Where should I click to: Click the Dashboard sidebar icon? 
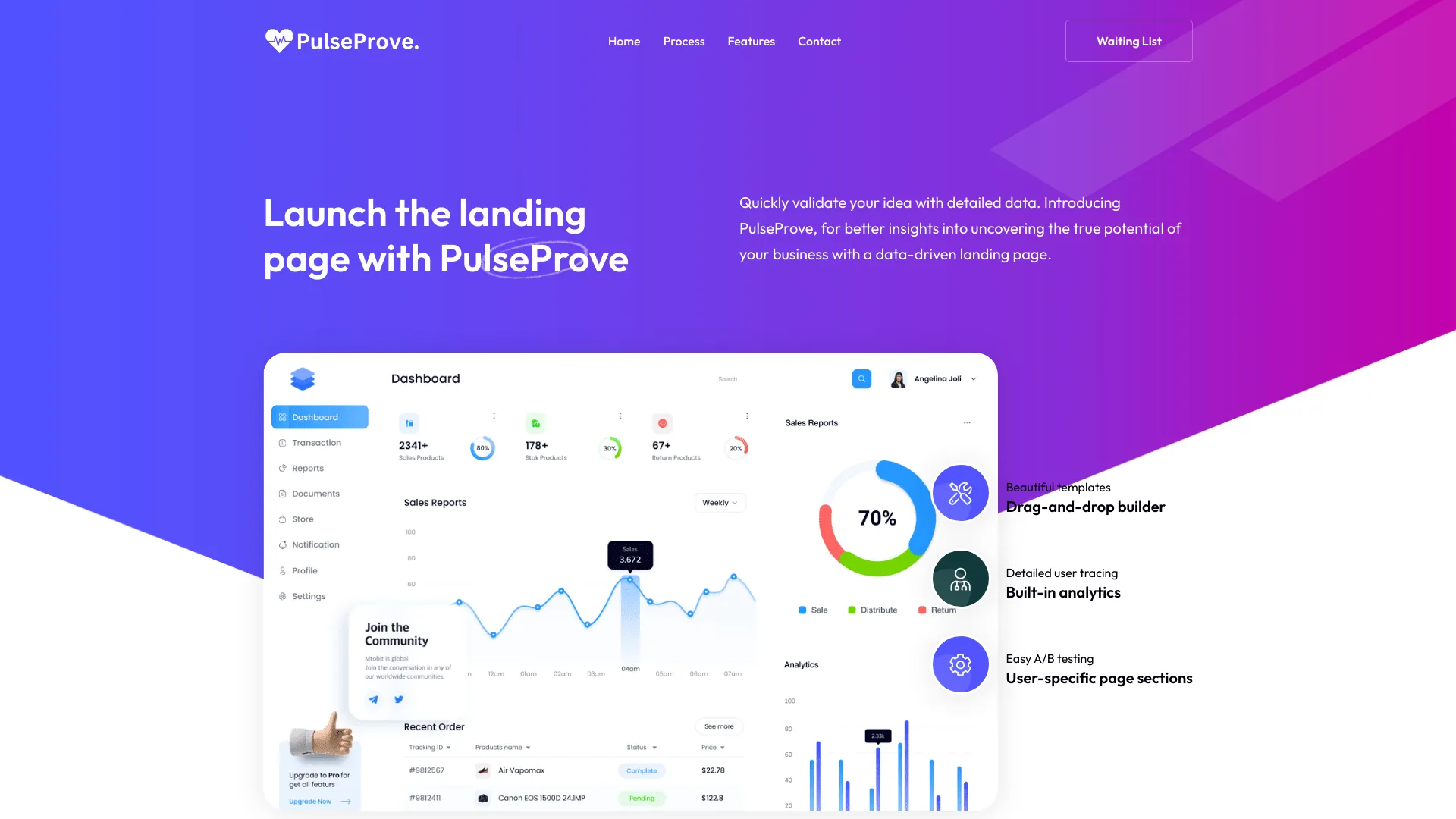click(283, 417)
